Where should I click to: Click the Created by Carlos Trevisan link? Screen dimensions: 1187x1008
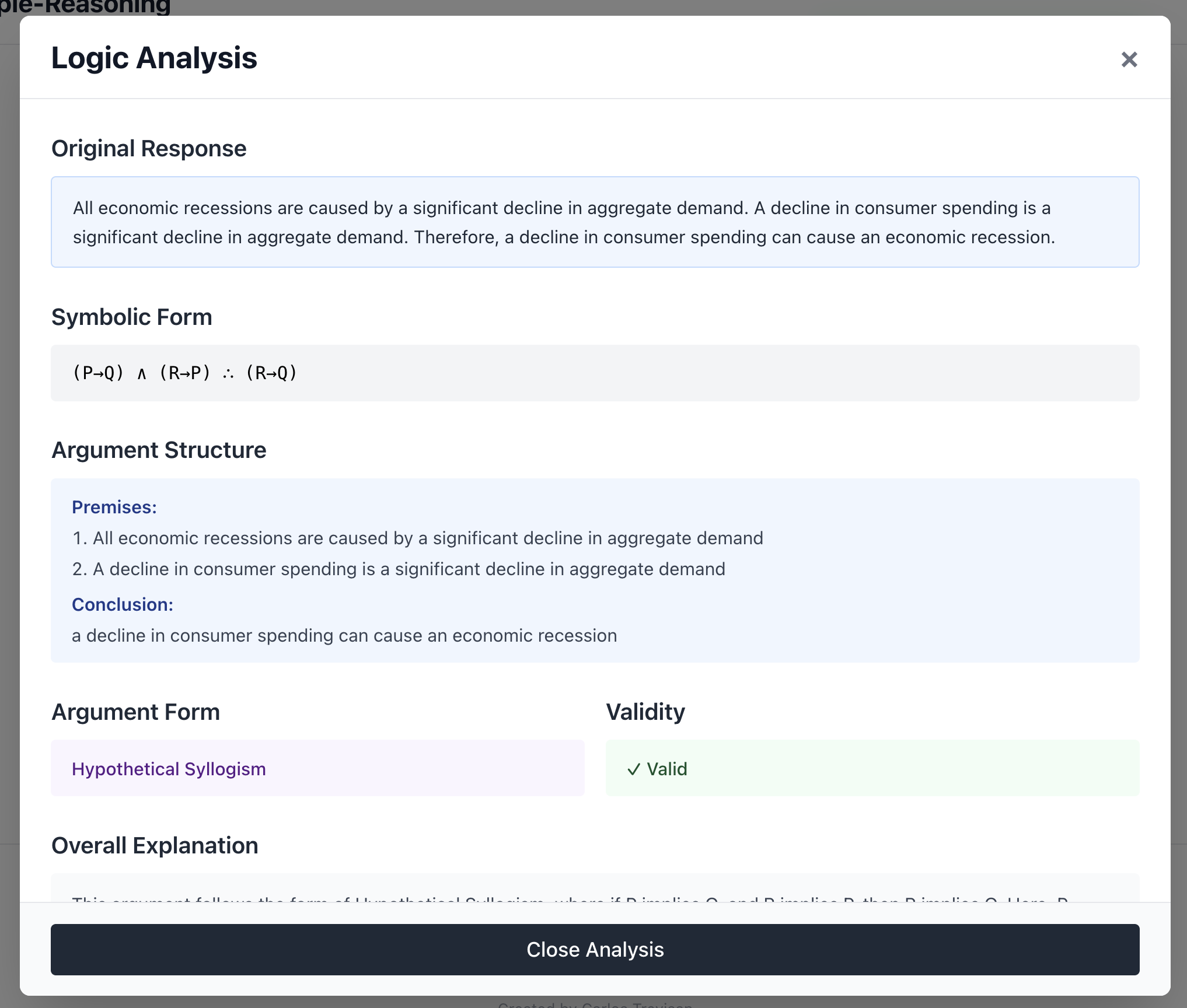pyautogui.click(x=593, y=1005)
